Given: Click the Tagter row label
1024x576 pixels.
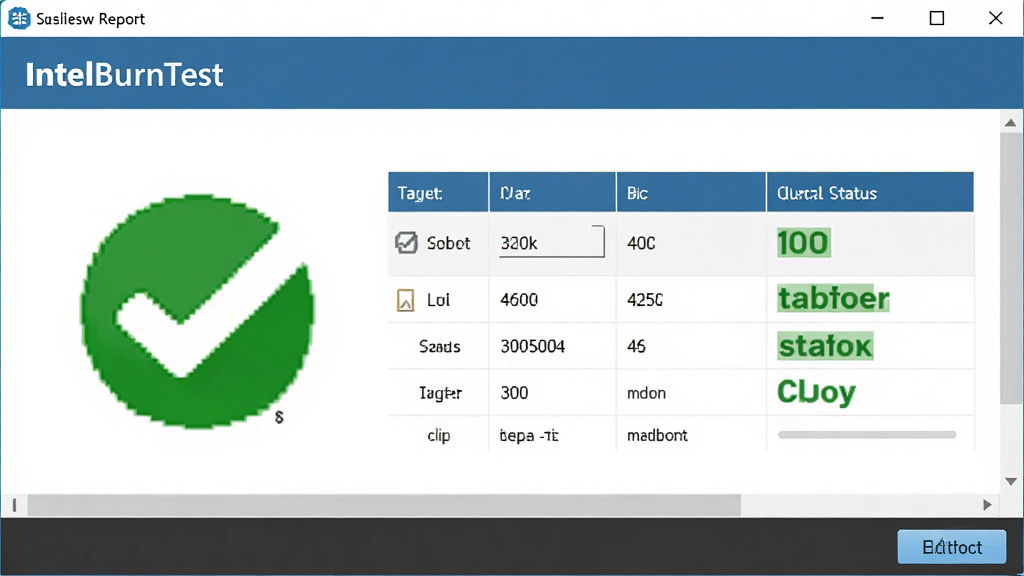Looking at the screenshot, I should click(x=440, y=393).
